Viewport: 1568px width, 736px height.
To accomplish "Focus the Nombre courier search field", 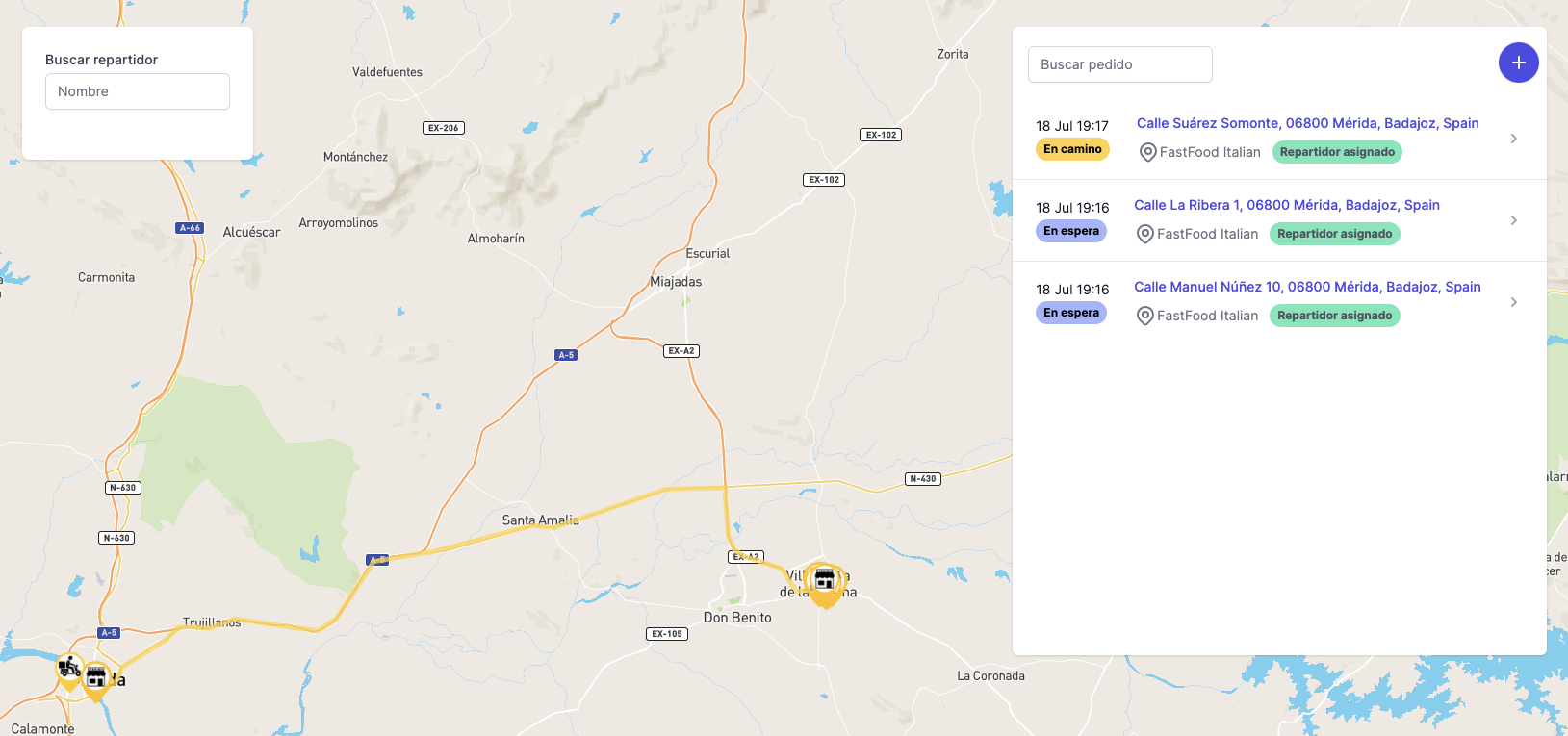I will (x=138, y=91).
